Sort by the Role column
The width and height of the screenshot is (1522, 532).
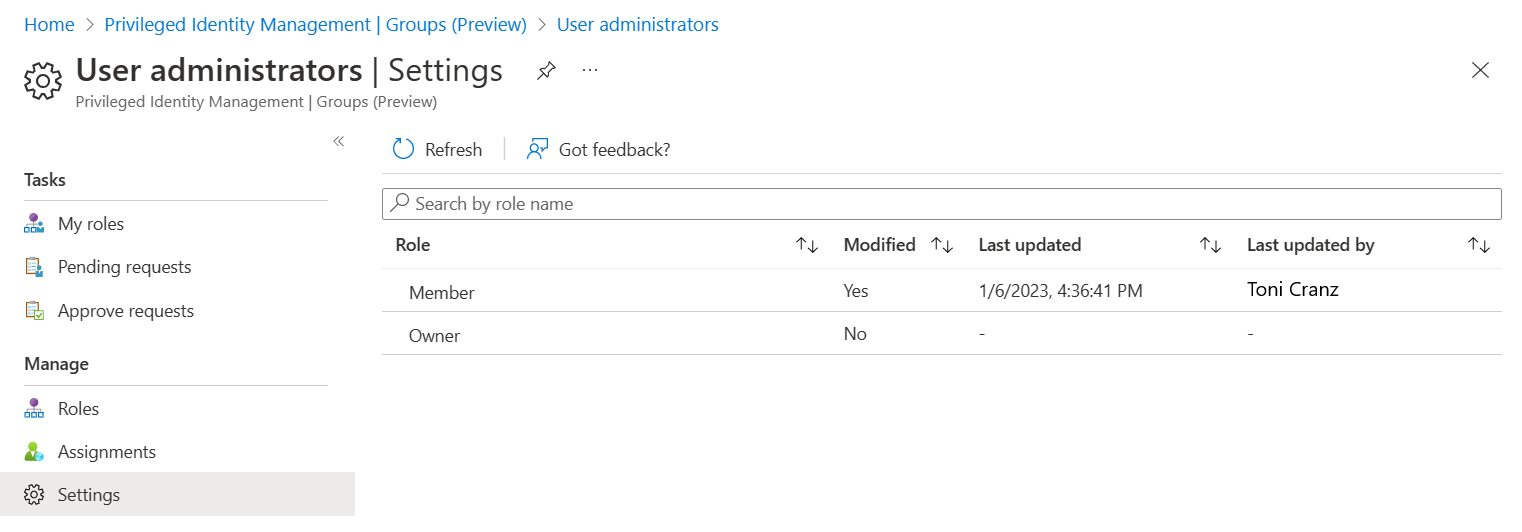[807, 245]
